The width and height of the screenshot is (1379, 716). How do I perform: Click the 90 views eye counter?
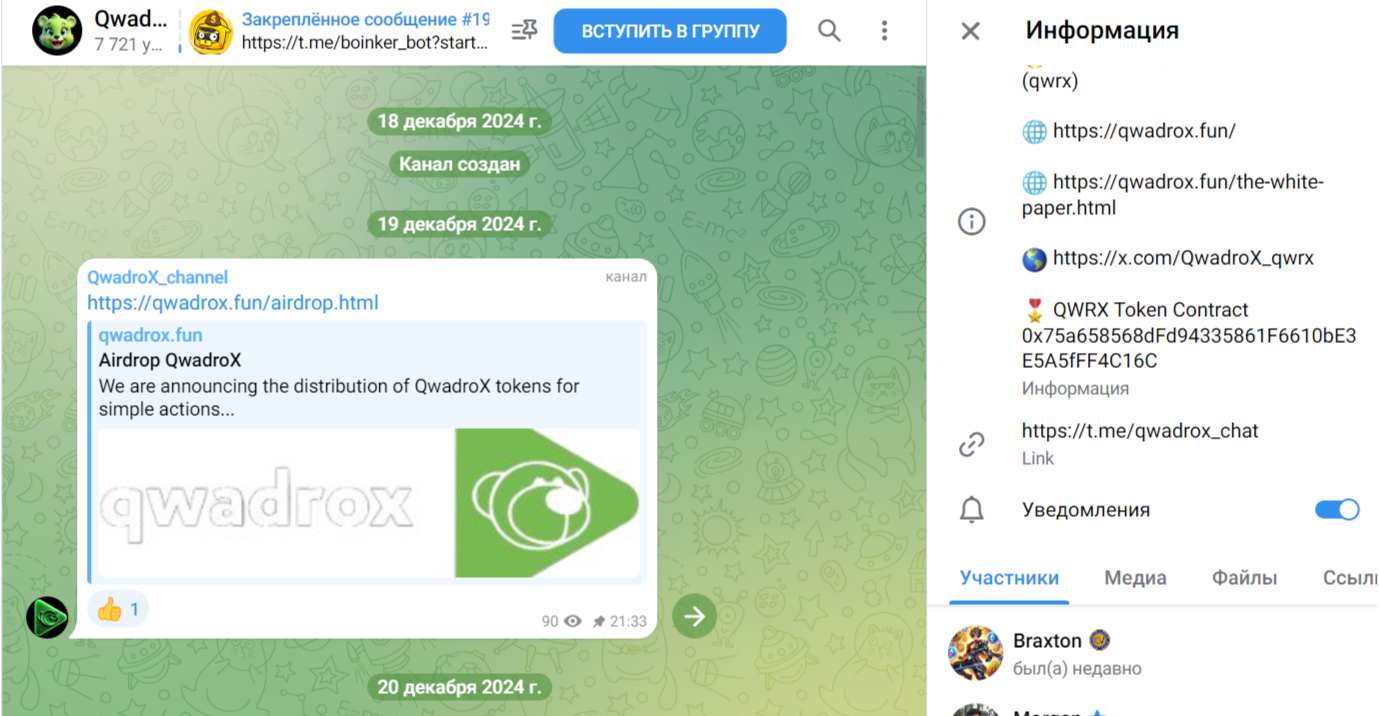click(x=562, y=621)
